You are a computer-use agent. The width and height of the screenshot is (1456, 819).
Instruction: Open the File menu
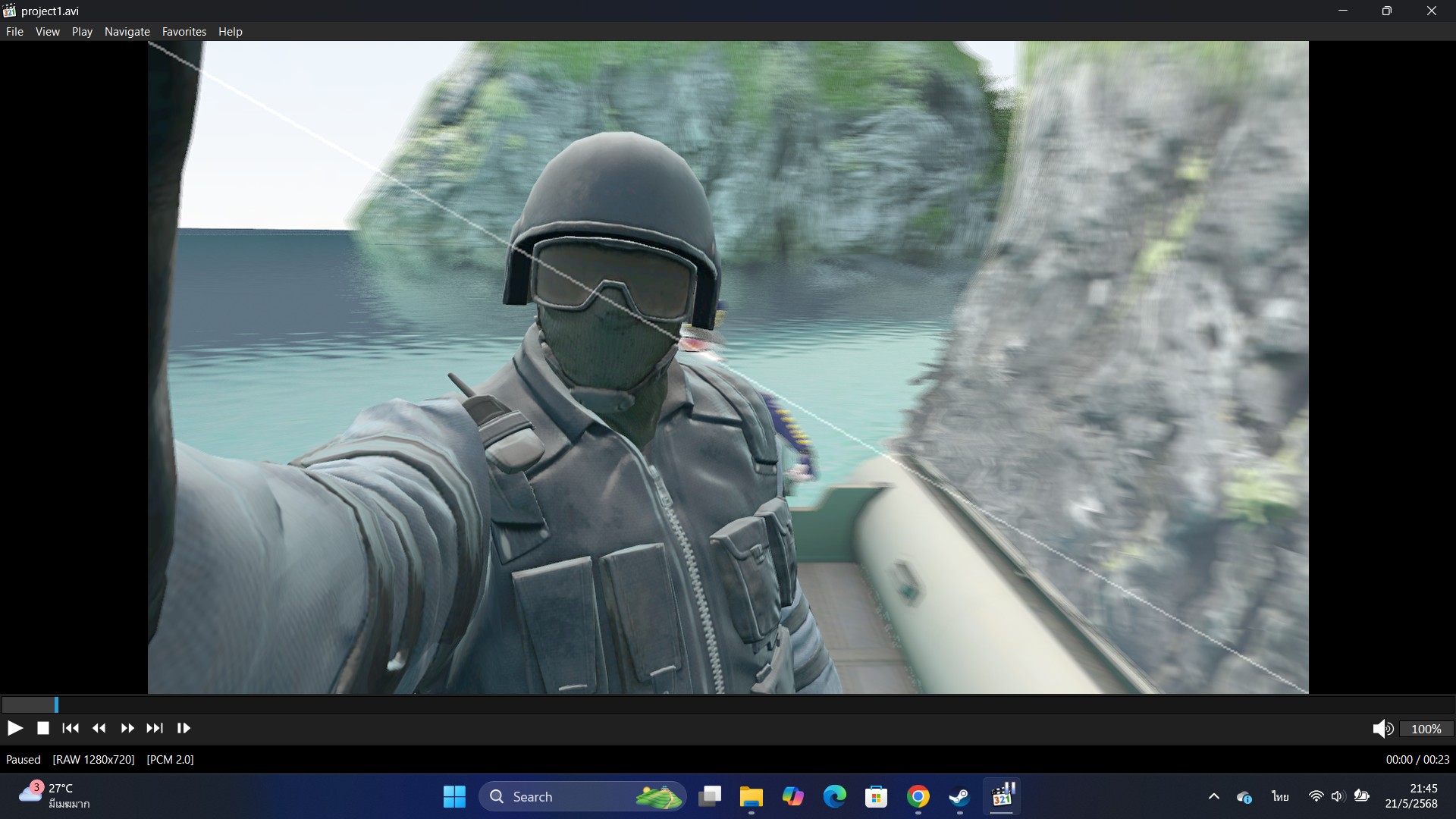(14, 31)
